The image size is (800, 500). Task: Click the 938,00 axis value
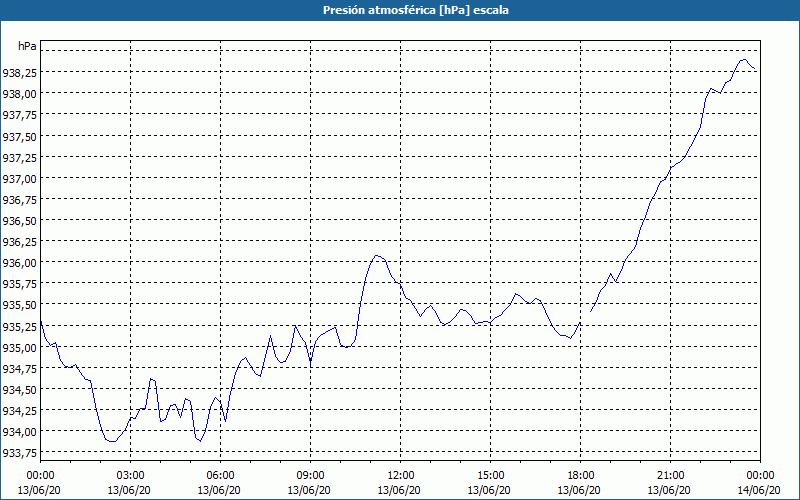click(19, 94)
